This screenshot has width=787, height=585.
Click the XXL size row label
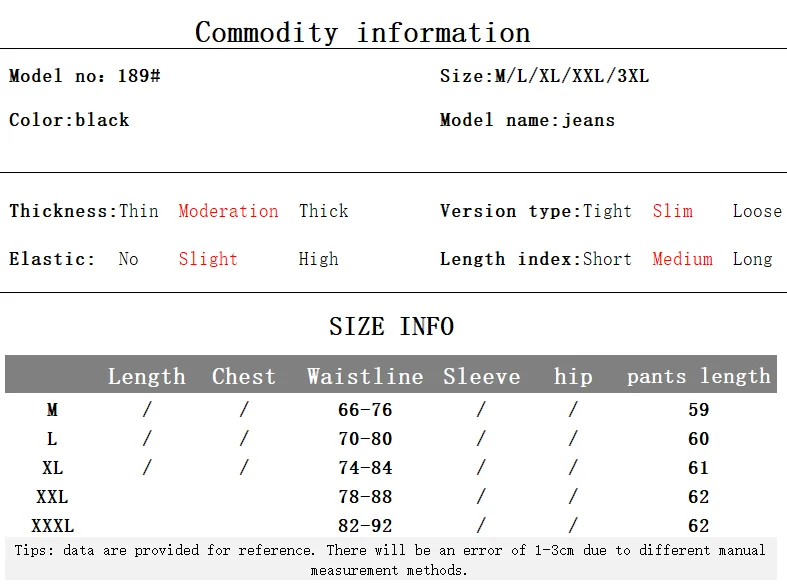click(52, 497)
